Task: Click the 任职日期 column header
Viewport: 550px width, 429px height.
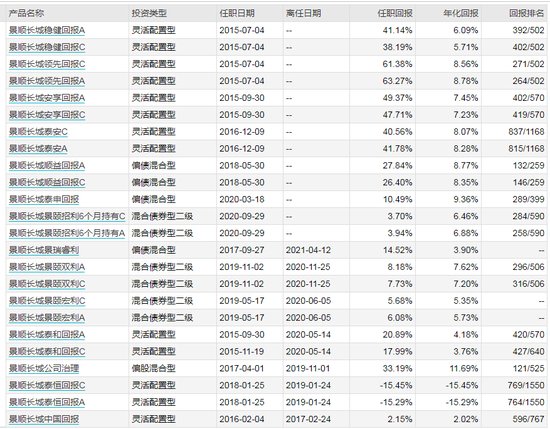Action: point(237,13)
